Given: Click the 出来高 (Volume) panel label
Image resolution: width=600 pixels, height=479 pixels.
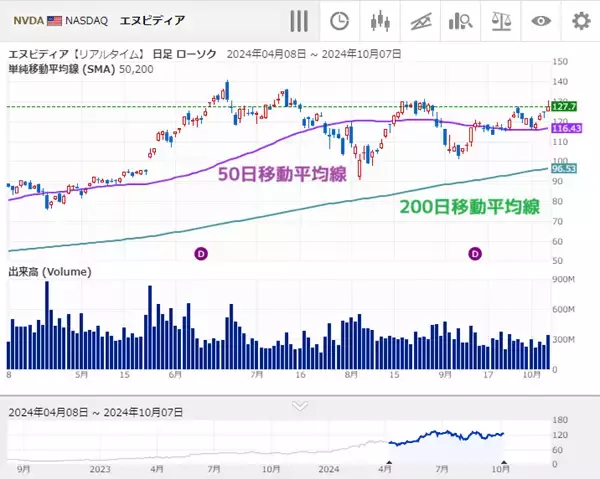Looking at the screenshot, I should 50,272.
